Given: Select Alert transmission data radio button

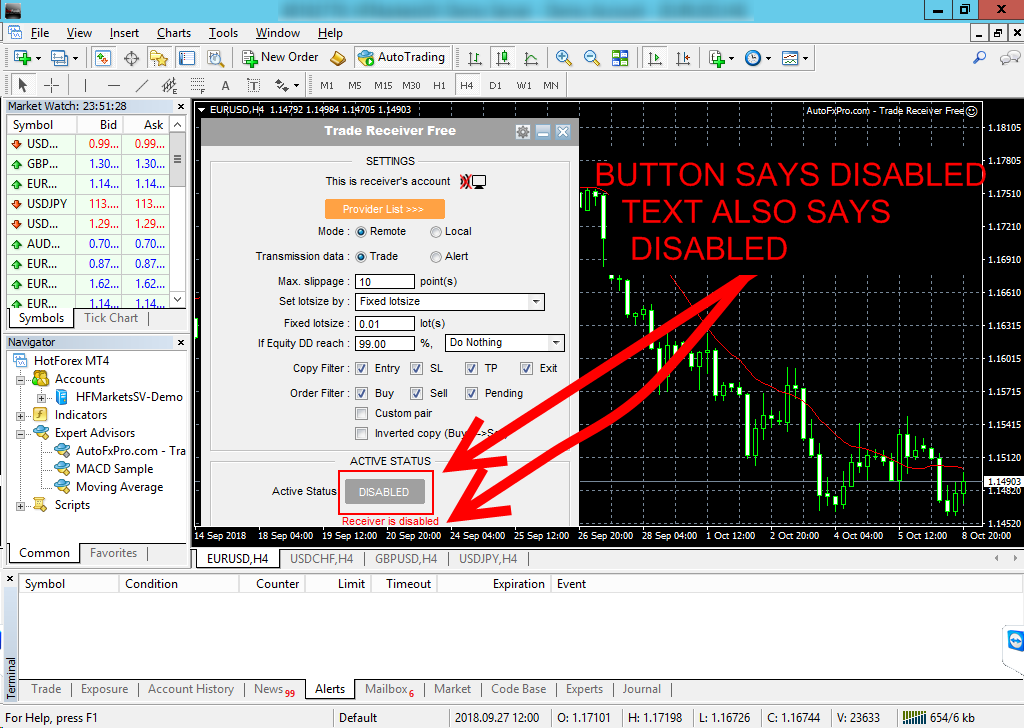Looking at the screenshot, I should click(436, 257).
